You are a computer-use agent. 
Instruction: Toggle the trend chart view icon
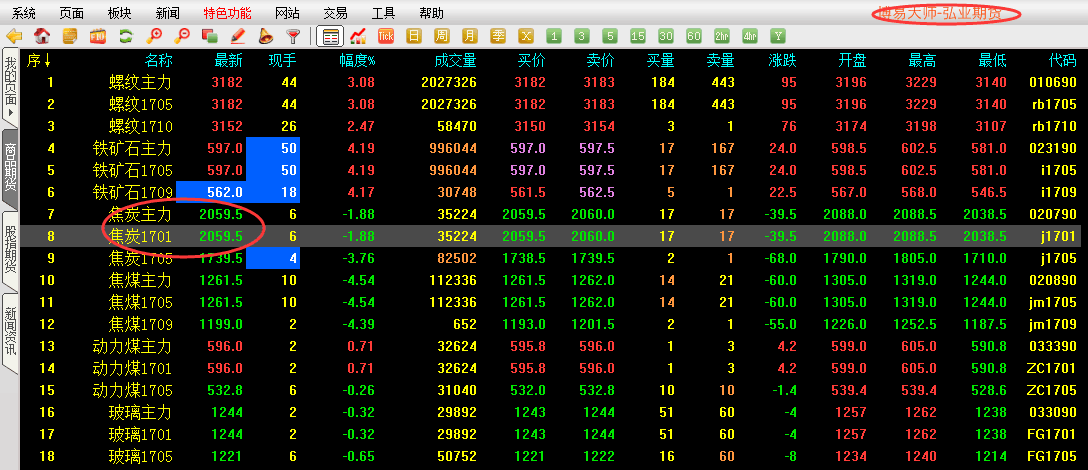(x=357, y=36)
